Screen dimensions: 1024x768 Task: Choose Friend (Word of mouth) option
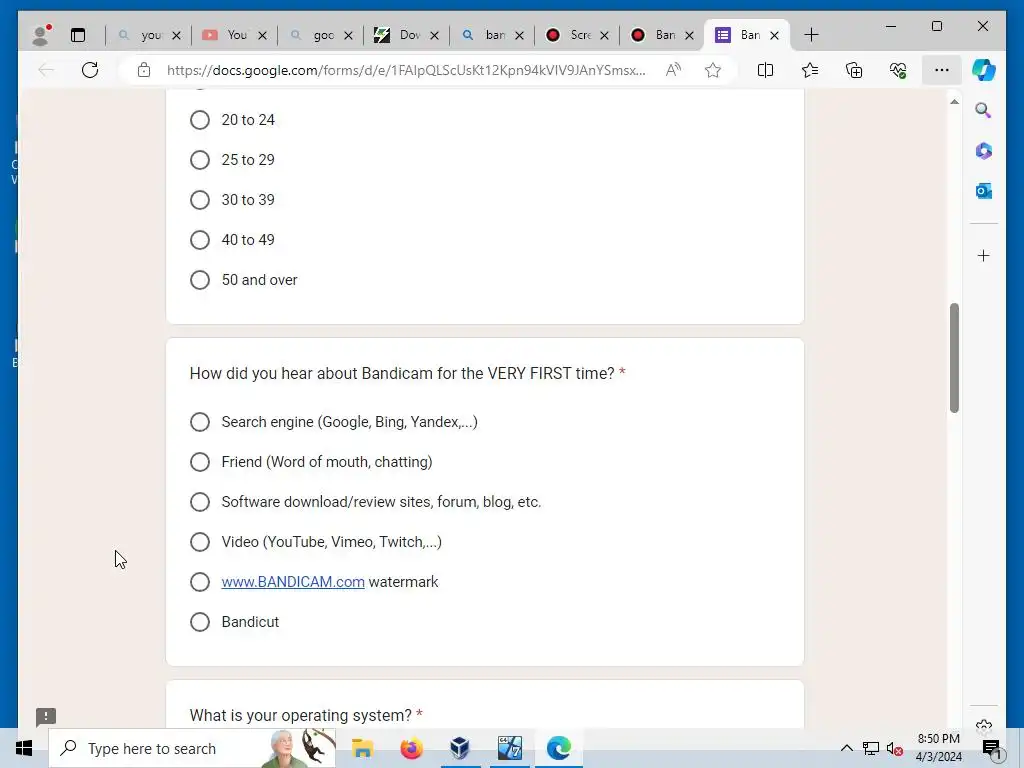point(200,462)
